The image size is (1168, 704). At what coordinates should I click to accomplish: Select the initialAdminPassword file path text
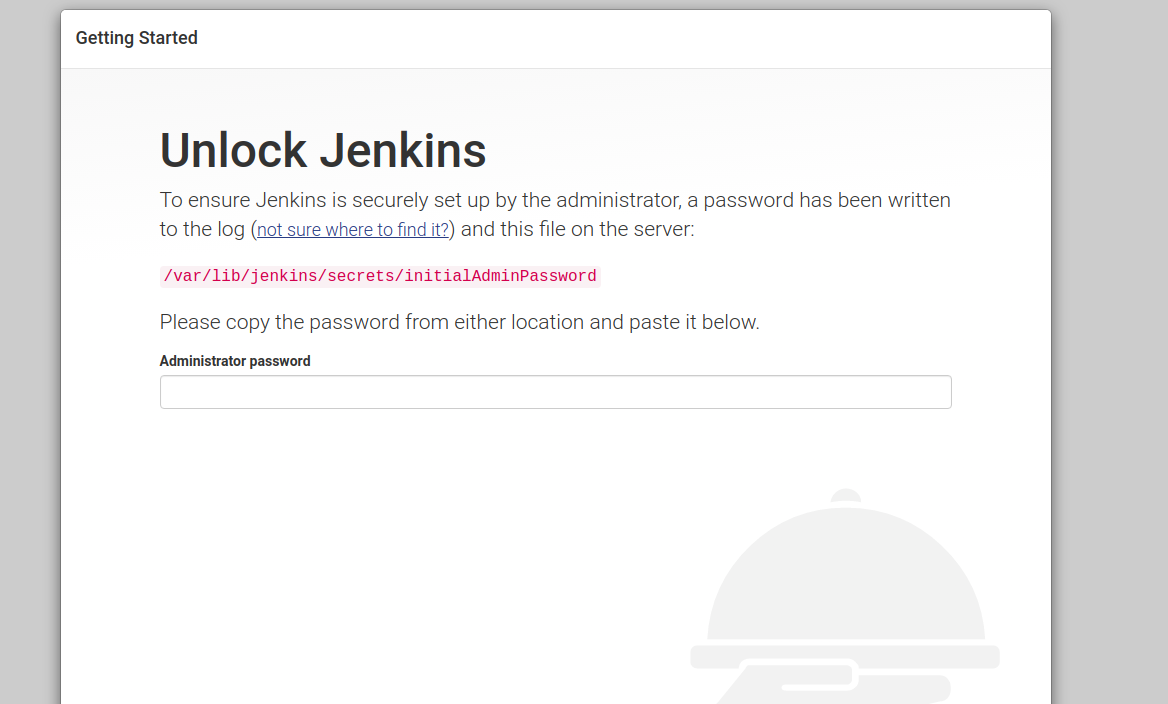tap(380, 276)
